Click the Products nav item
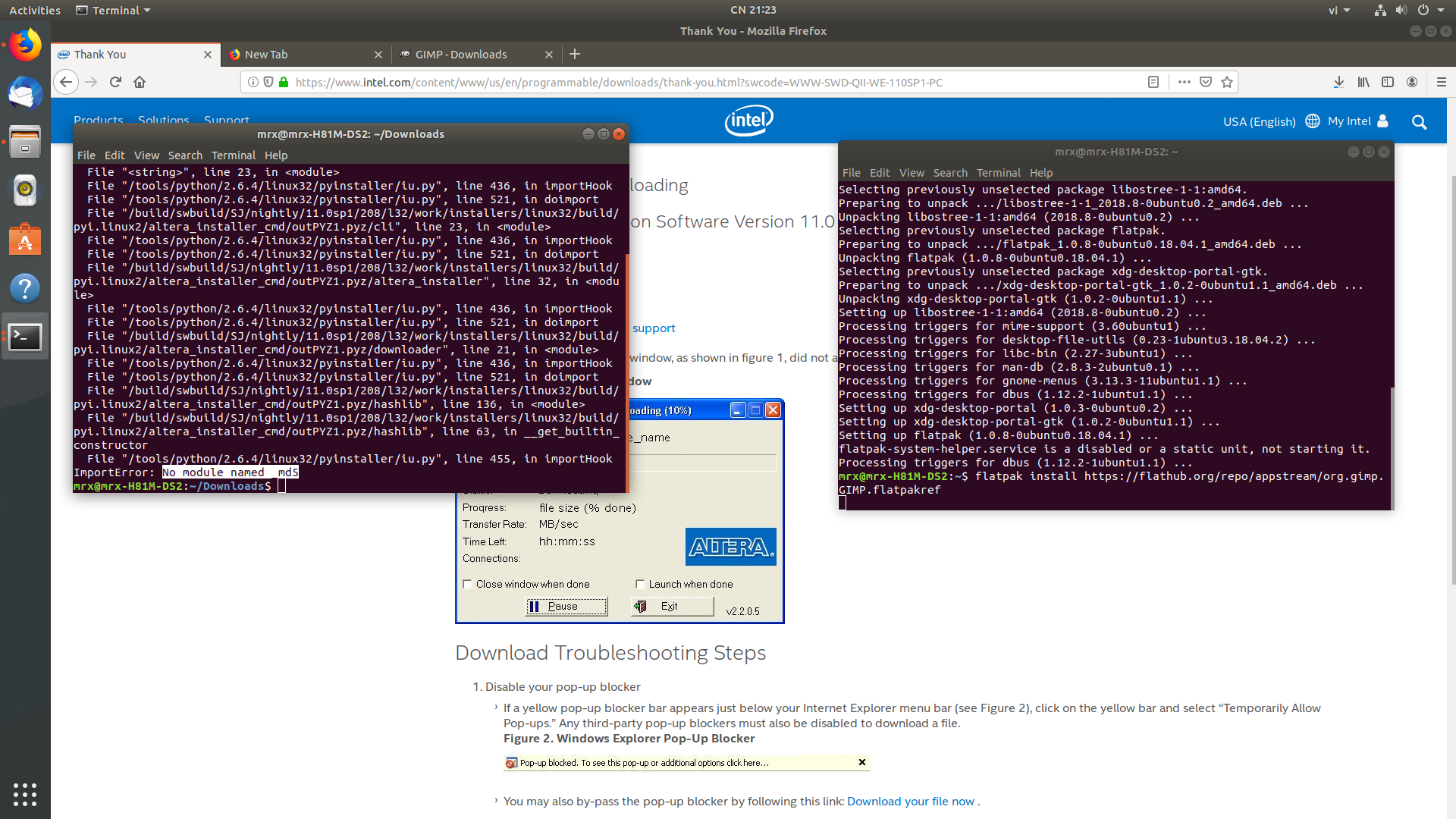This screenshot has width=1456, height=819. click(x=98, y=120)
